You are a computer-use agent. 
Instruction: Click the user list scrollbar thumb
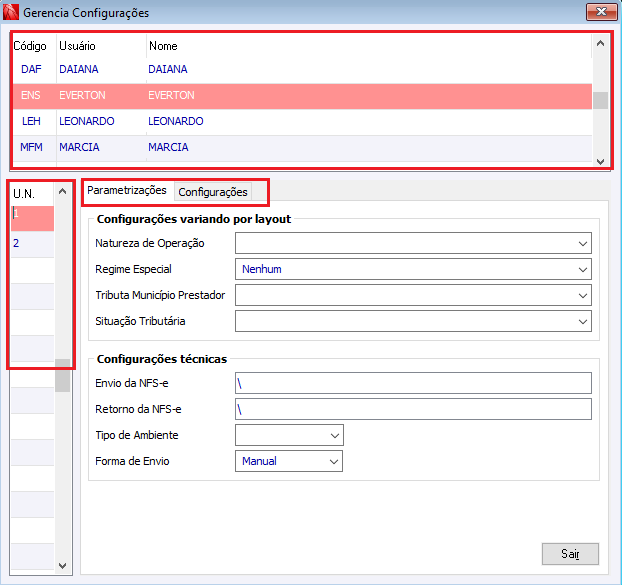pos(600,100)
